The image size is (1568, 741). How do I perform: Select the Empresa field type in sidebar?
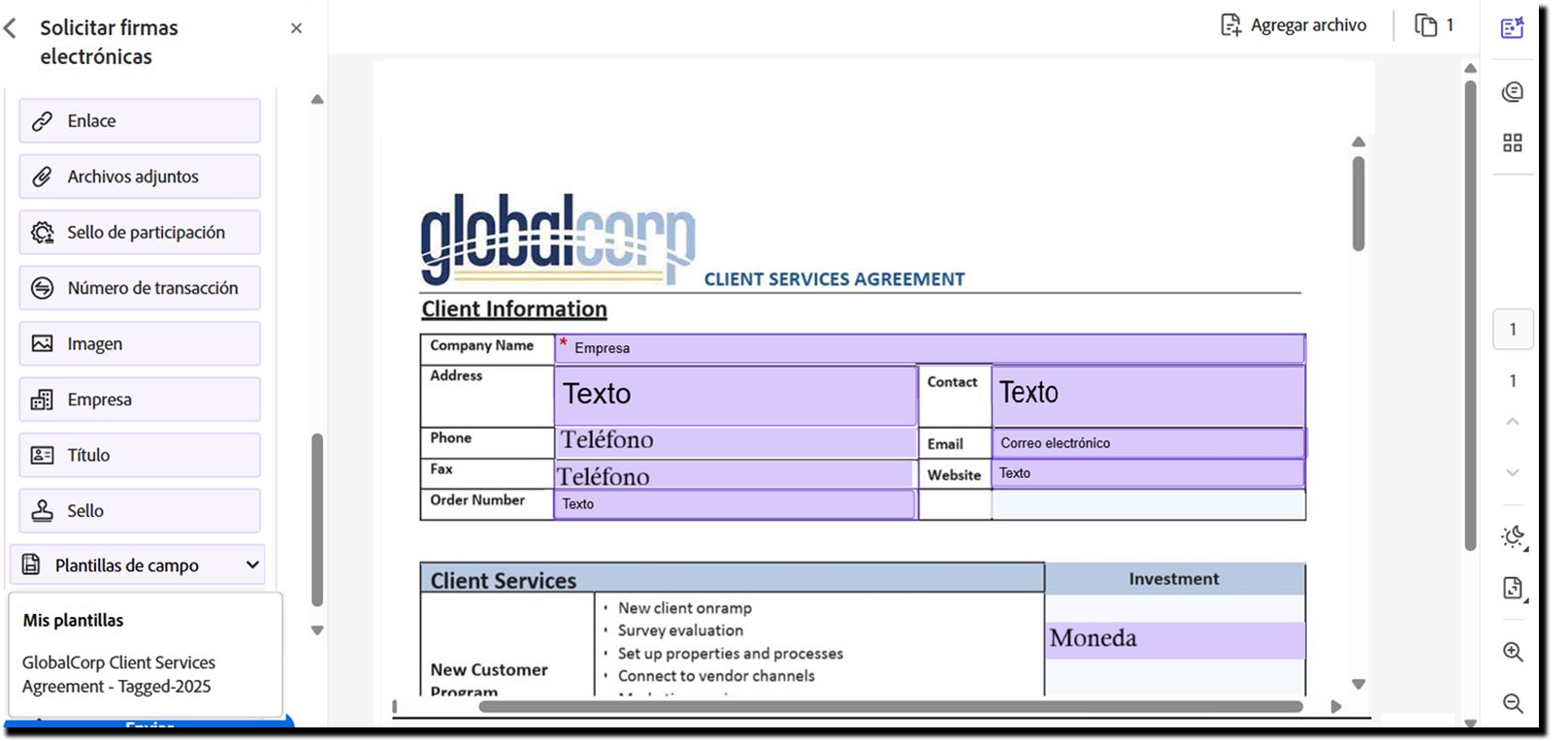click(140, 400)
